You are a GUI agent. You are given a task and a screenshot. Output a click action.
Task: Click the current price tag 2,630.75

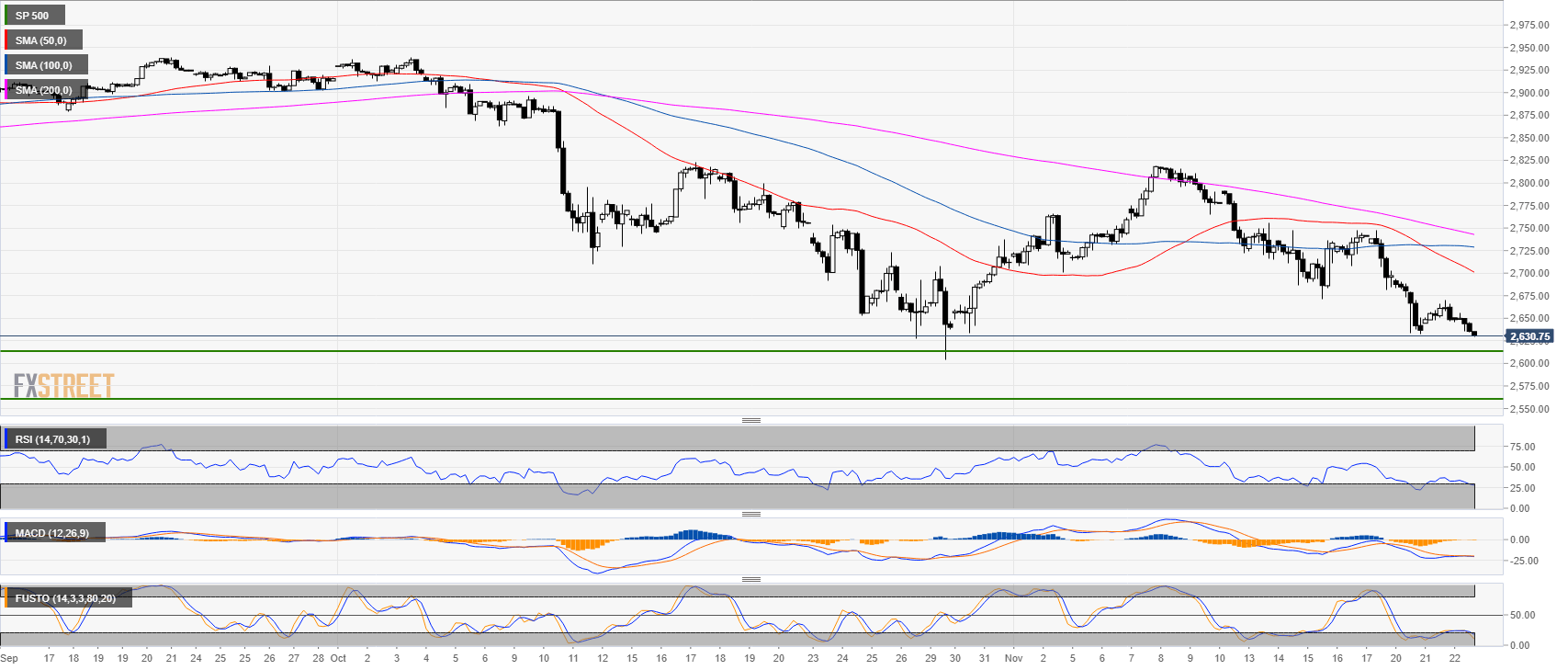pyautogui.click(x=1529, y=336)
